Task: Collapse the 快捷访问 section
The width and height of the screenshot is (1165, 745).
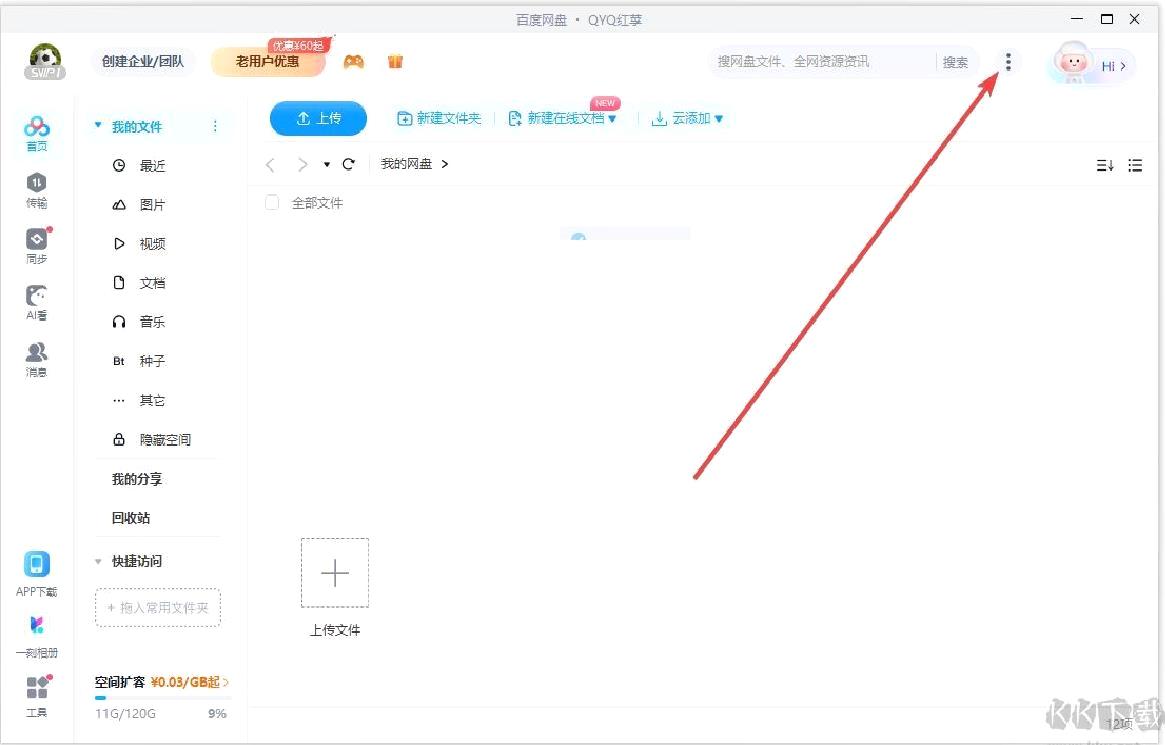Action: [98, 561]
